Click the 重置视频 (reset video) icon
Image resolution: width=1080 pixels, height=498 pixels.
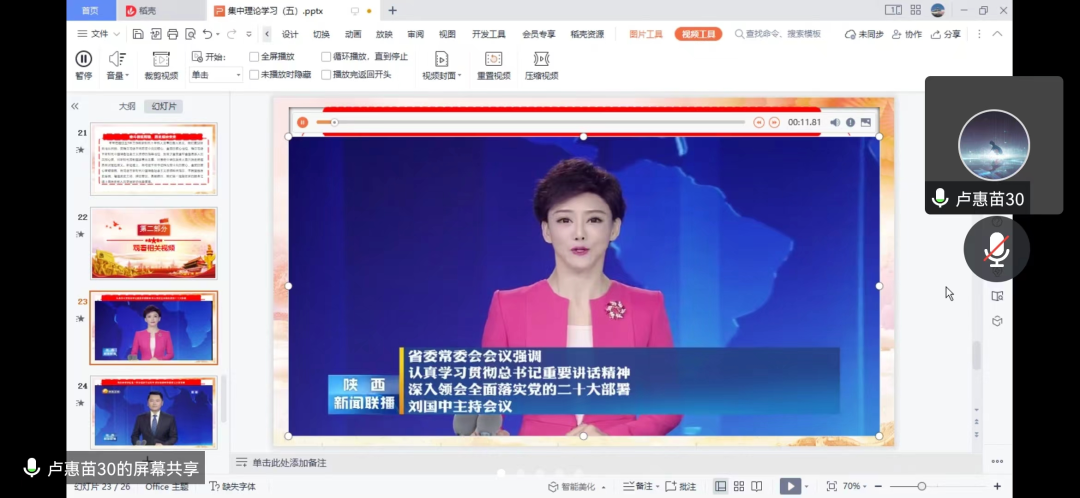point(493,60)
